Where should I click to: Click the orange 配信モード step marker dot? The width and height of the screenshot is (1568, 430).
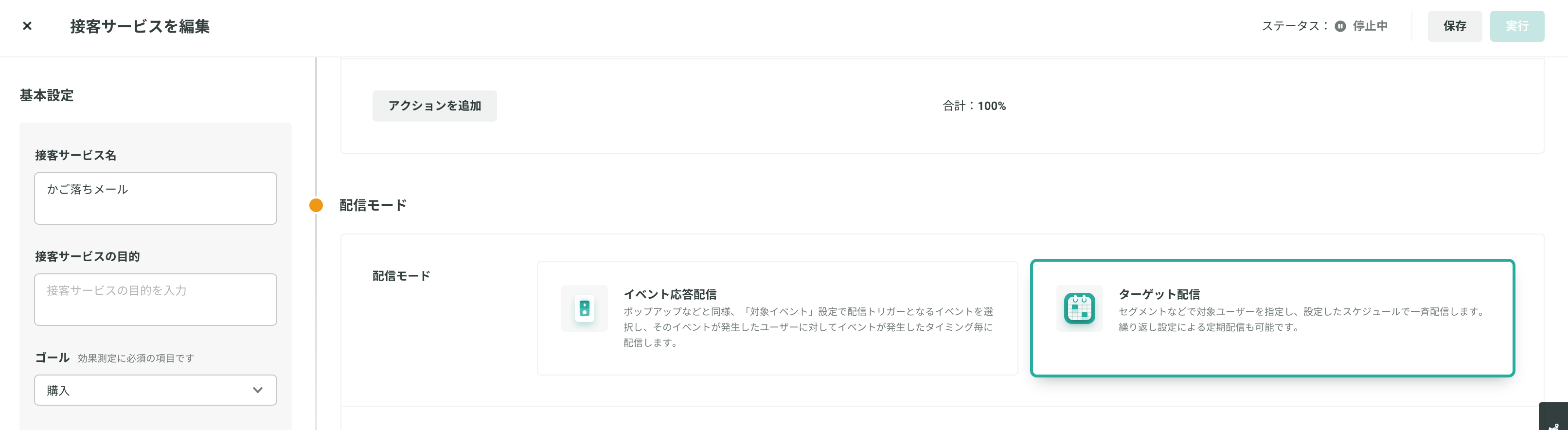tap(316, 205)
